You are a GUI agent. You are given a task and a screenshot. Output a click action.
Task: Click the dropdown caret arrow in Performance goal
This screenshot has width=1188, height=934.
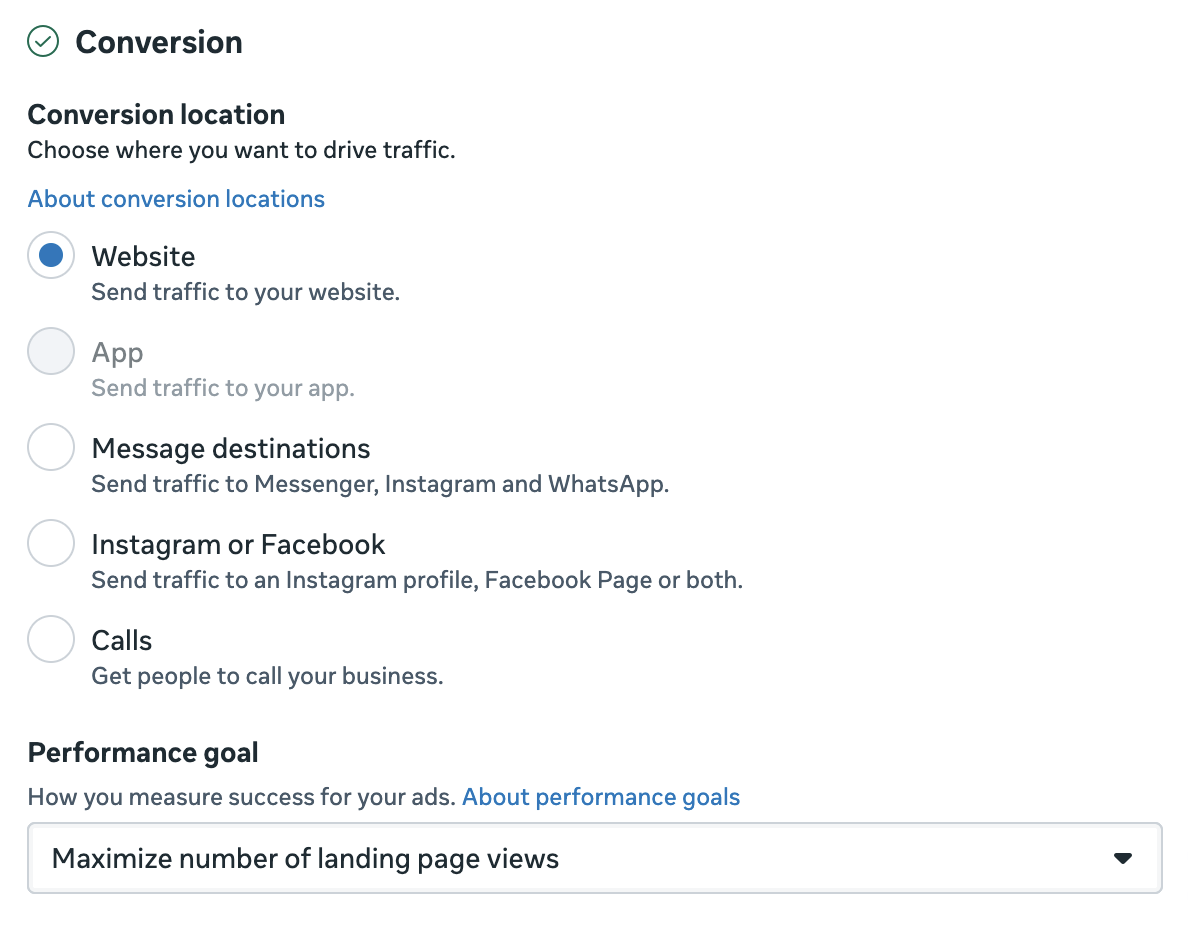click(x=1123, y=858)
